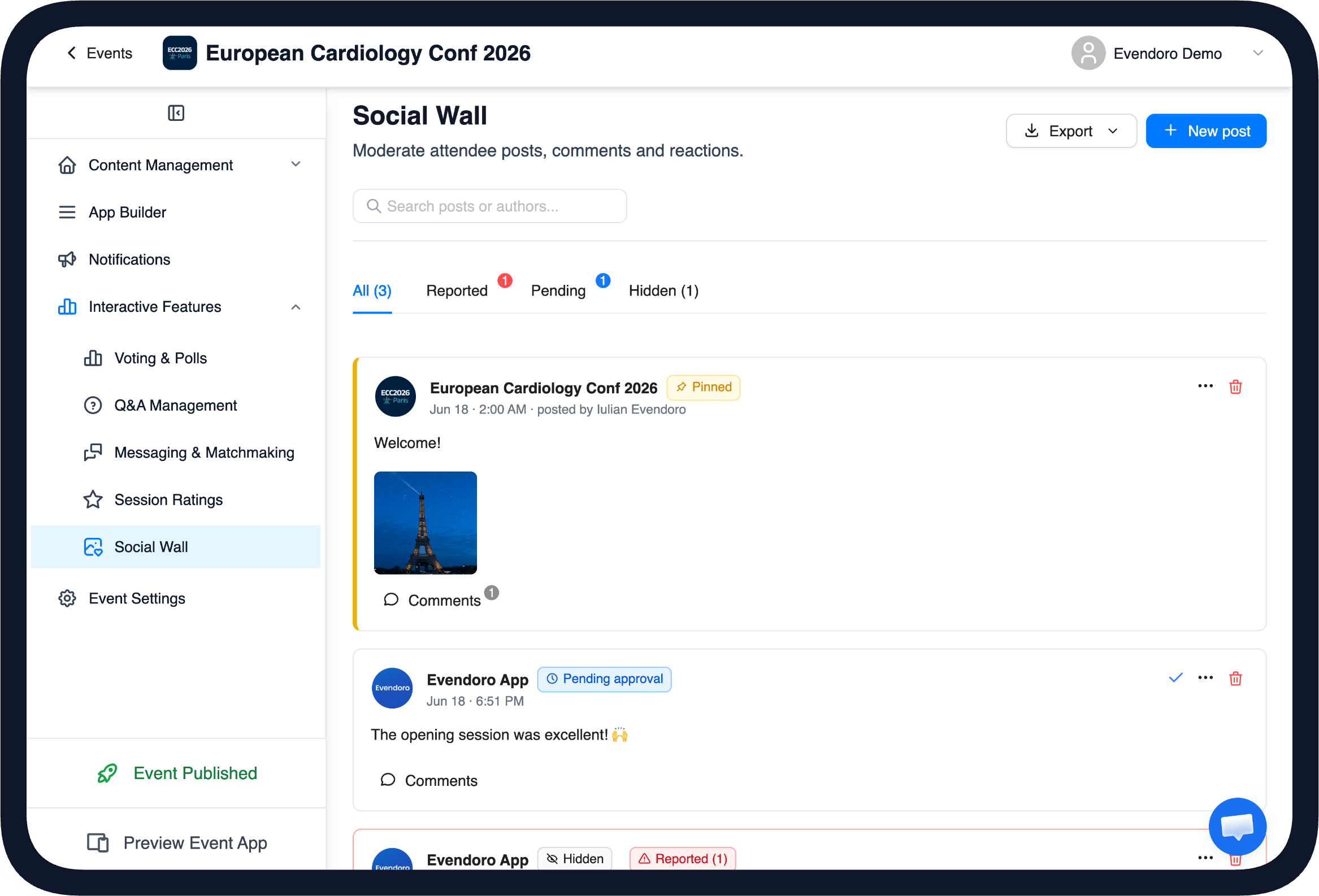Screen dimensions: 1319x896
Task: Open Notifications
Action: pyautogui.click(x=175, y=259)
